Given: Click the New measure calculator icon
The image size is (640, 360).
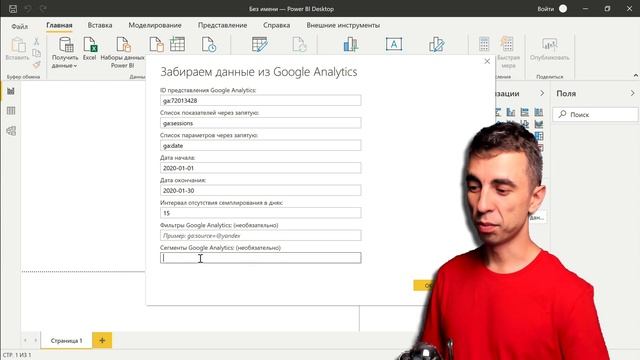Looking at the screenshot, I should pyautogui.click(x=484, y=44).
